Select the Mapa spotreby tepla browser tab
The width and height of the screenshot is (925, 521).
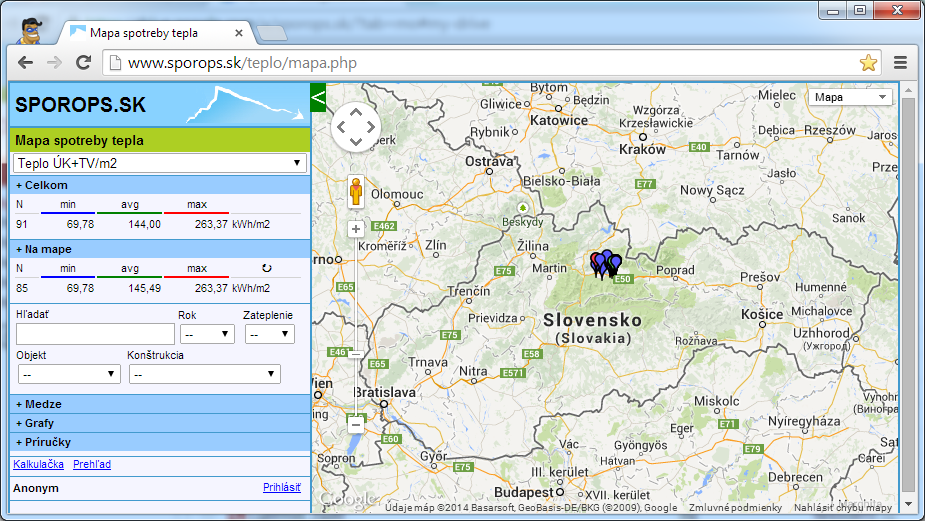(x=143, y=32)
